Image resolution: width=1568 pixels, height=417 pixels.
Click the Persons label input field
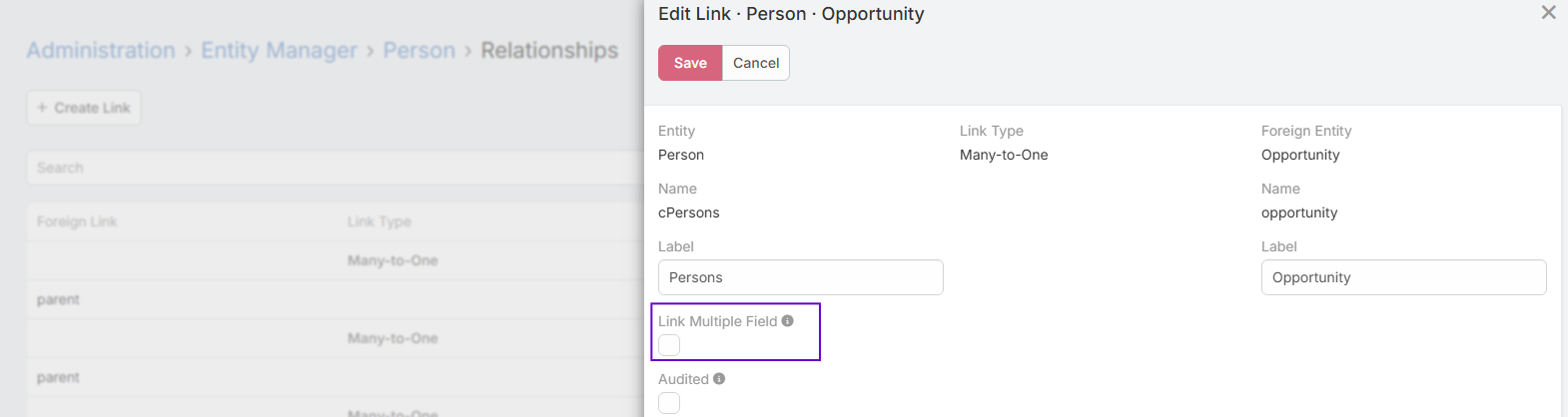pyautogui.click(x=800, y=277)
